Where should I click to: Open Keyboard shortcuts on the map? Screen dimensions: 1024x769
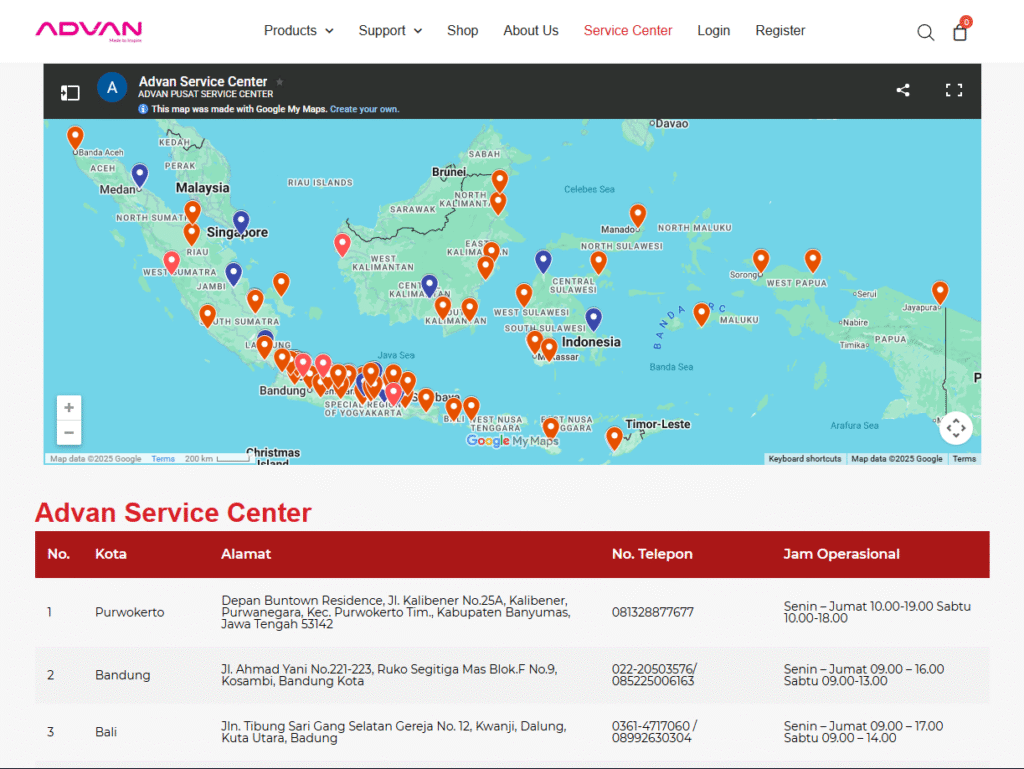coord(805,459)
